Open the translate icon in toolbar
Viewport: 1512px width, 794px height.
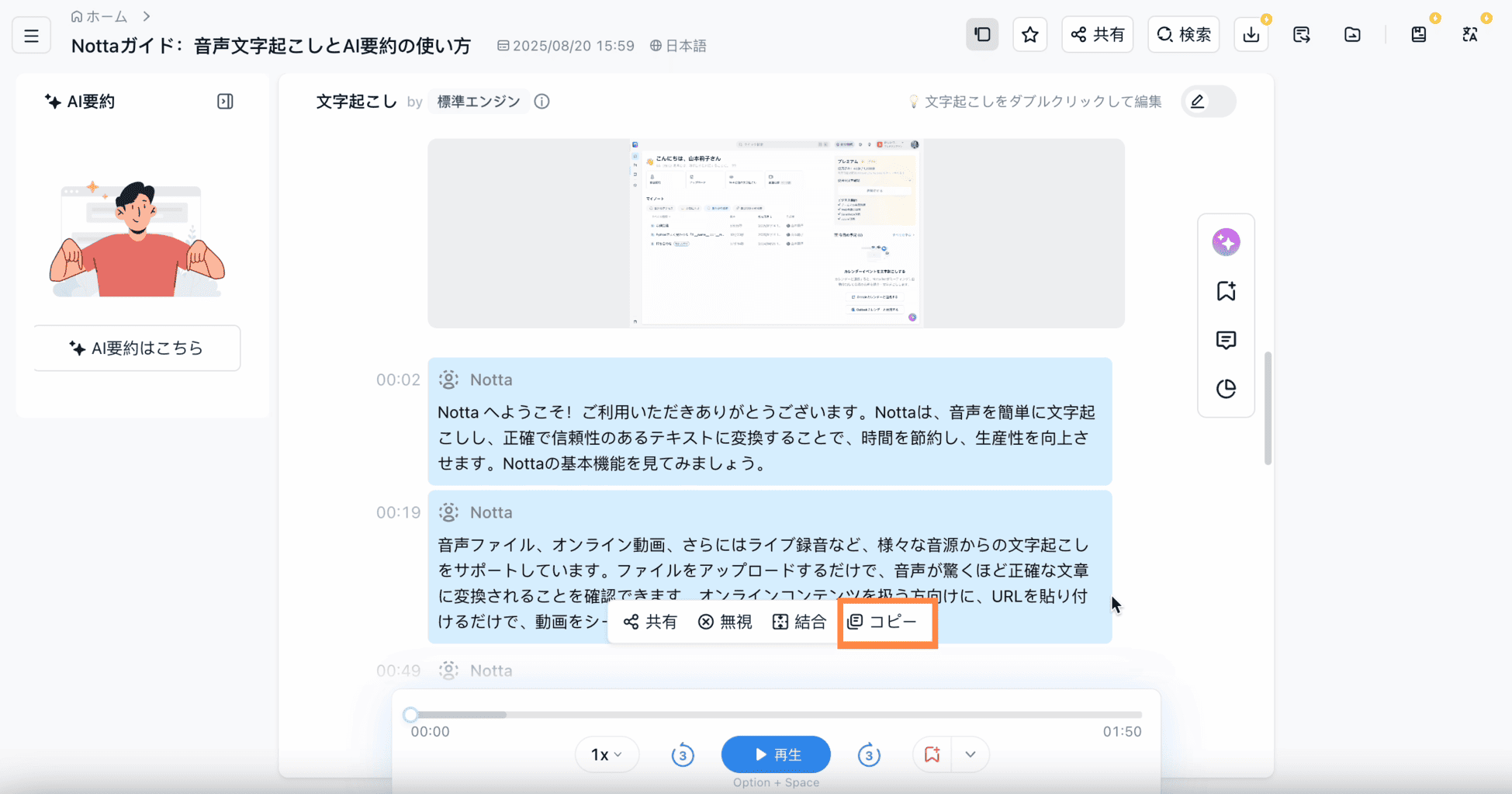point(1469,35)
